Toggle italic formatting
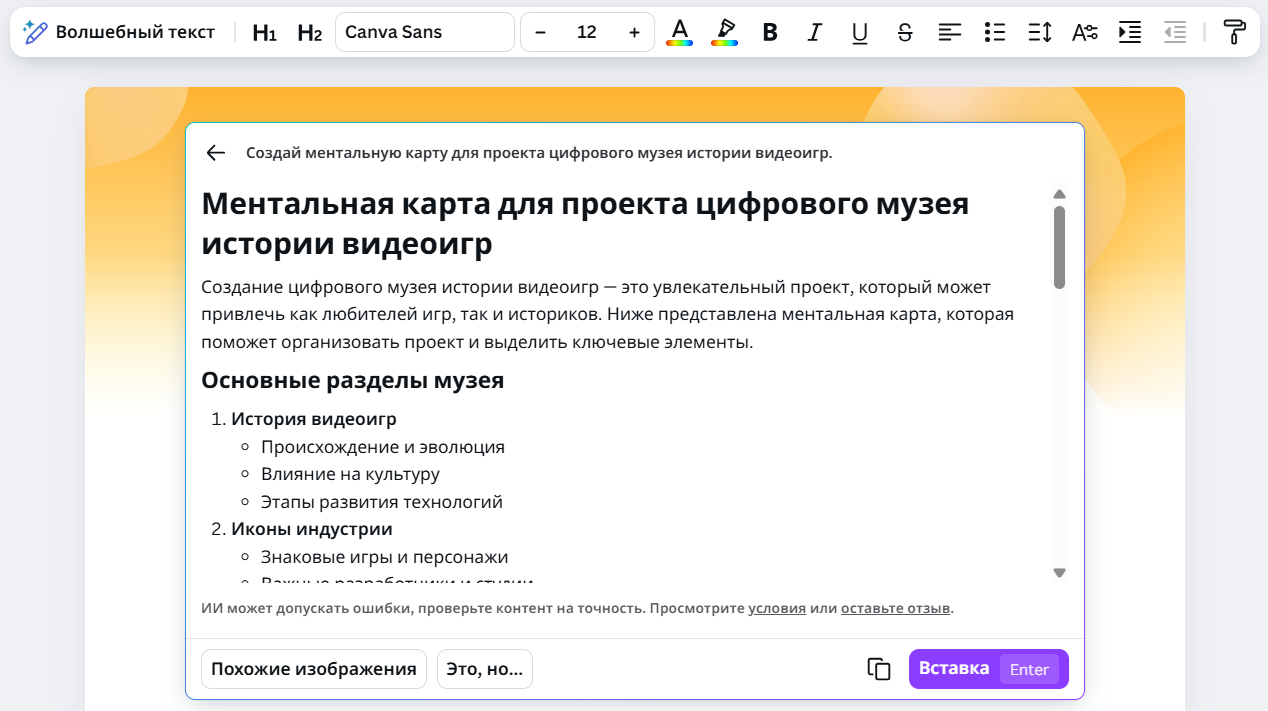This screenshot has height=711, width=1268. click(x=814, y=31)
